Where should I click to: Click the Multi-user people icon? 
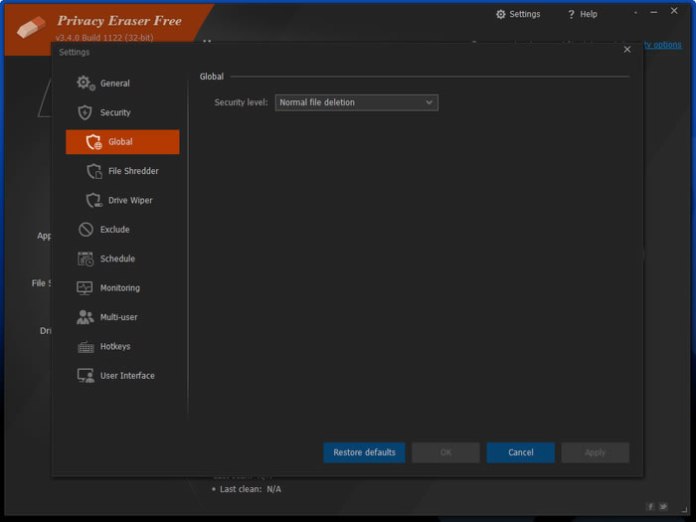[86, 317]
